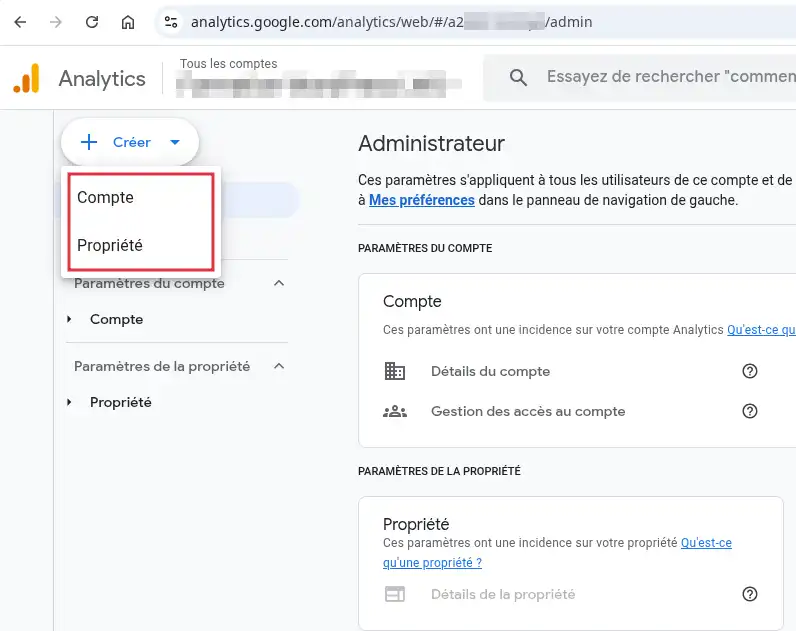
Task: Click the Administrateur page heading
Action: pyautogui.click(x=432, y=144)
